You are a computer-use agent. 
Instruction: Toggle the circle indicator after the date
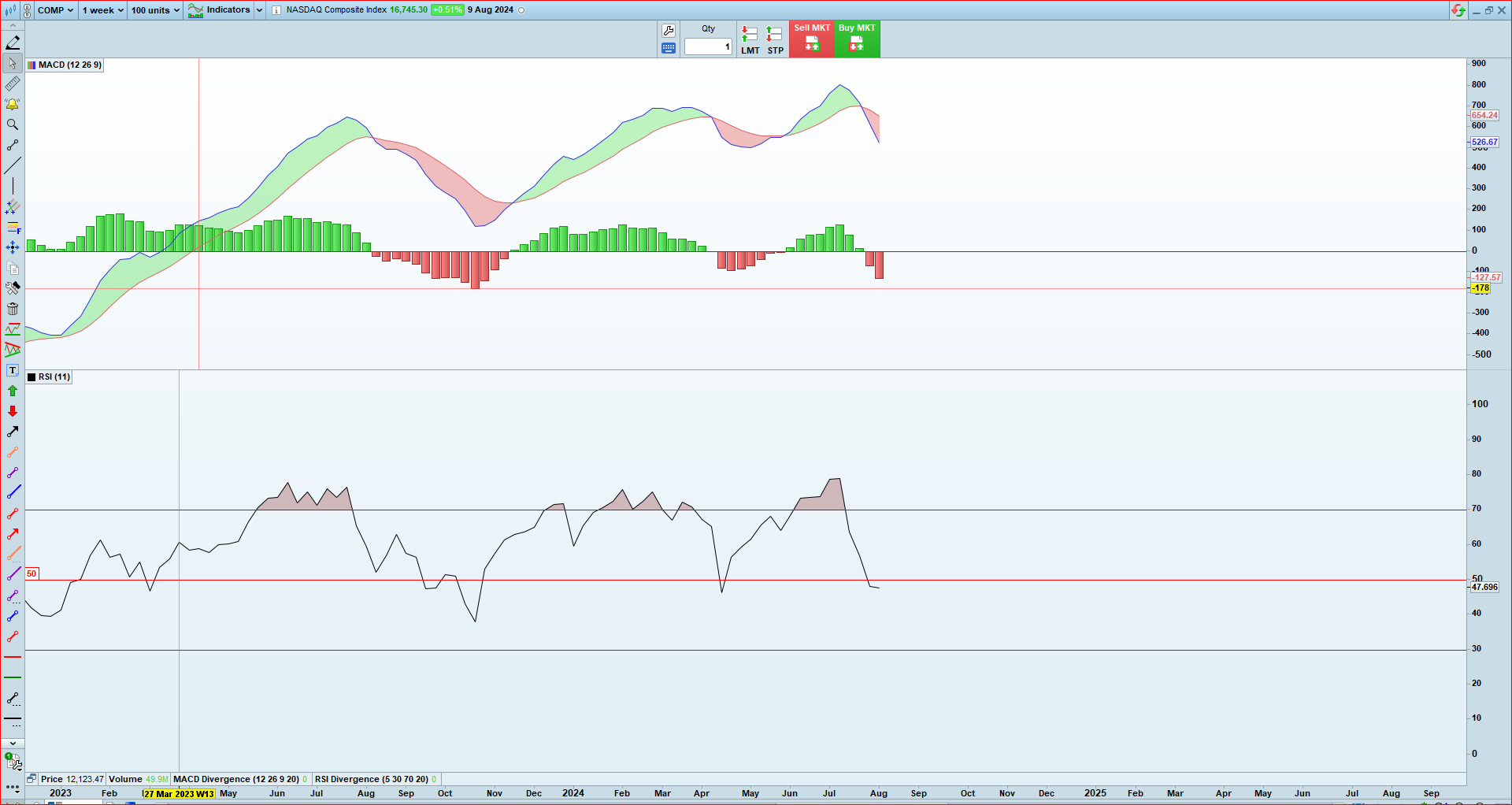(521, 10)
